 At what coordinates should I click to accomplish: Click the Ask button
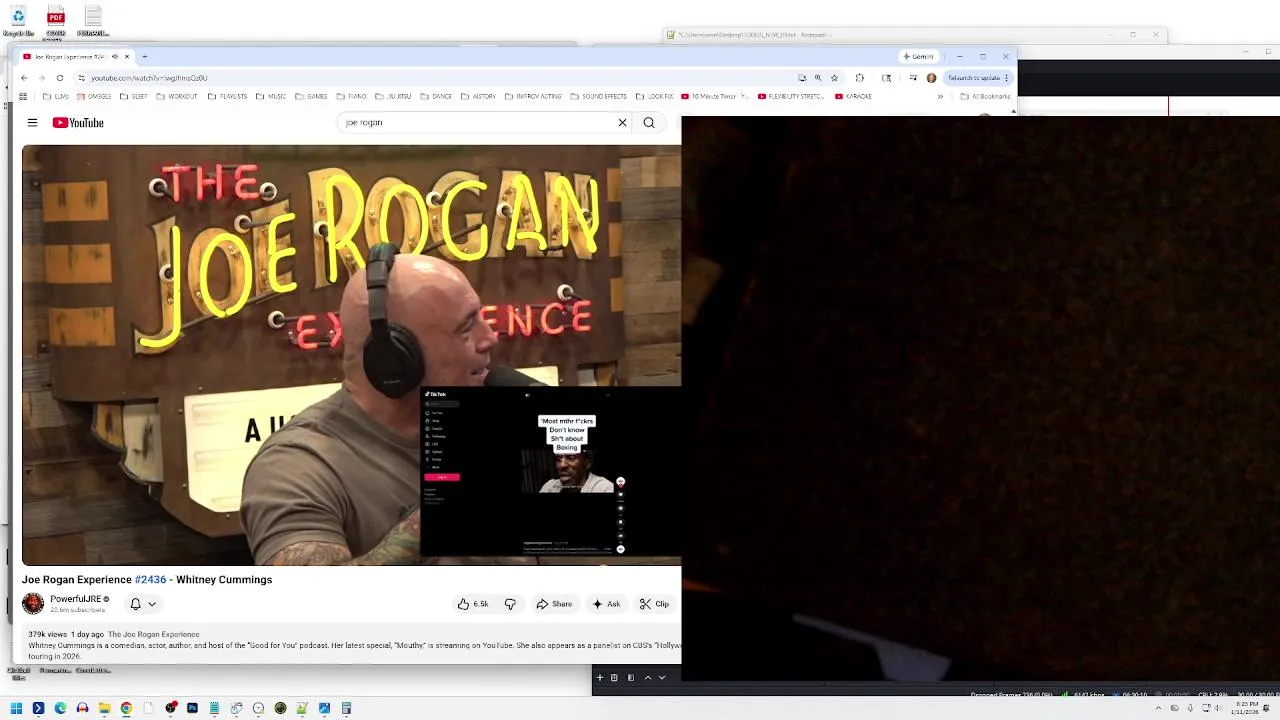pos(606,604)
